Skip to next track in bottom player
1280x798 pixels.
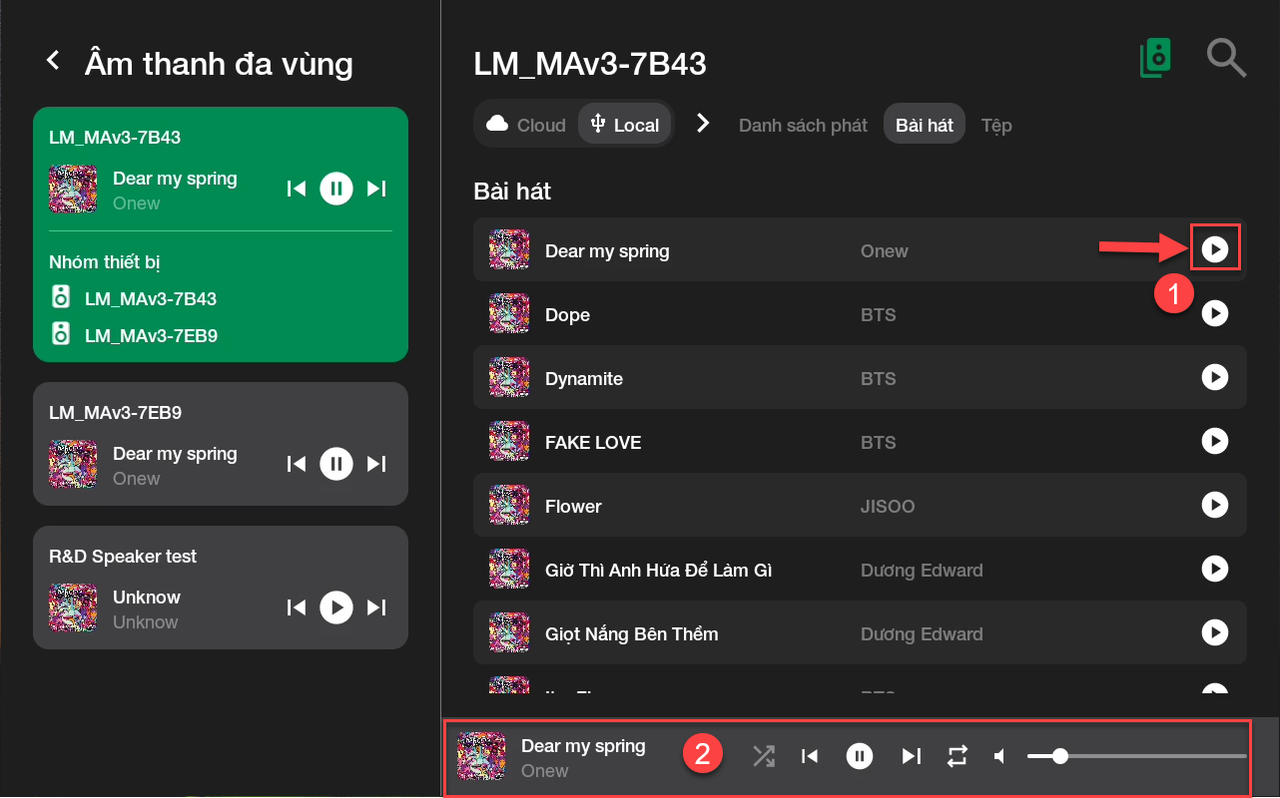pos(911,757)
